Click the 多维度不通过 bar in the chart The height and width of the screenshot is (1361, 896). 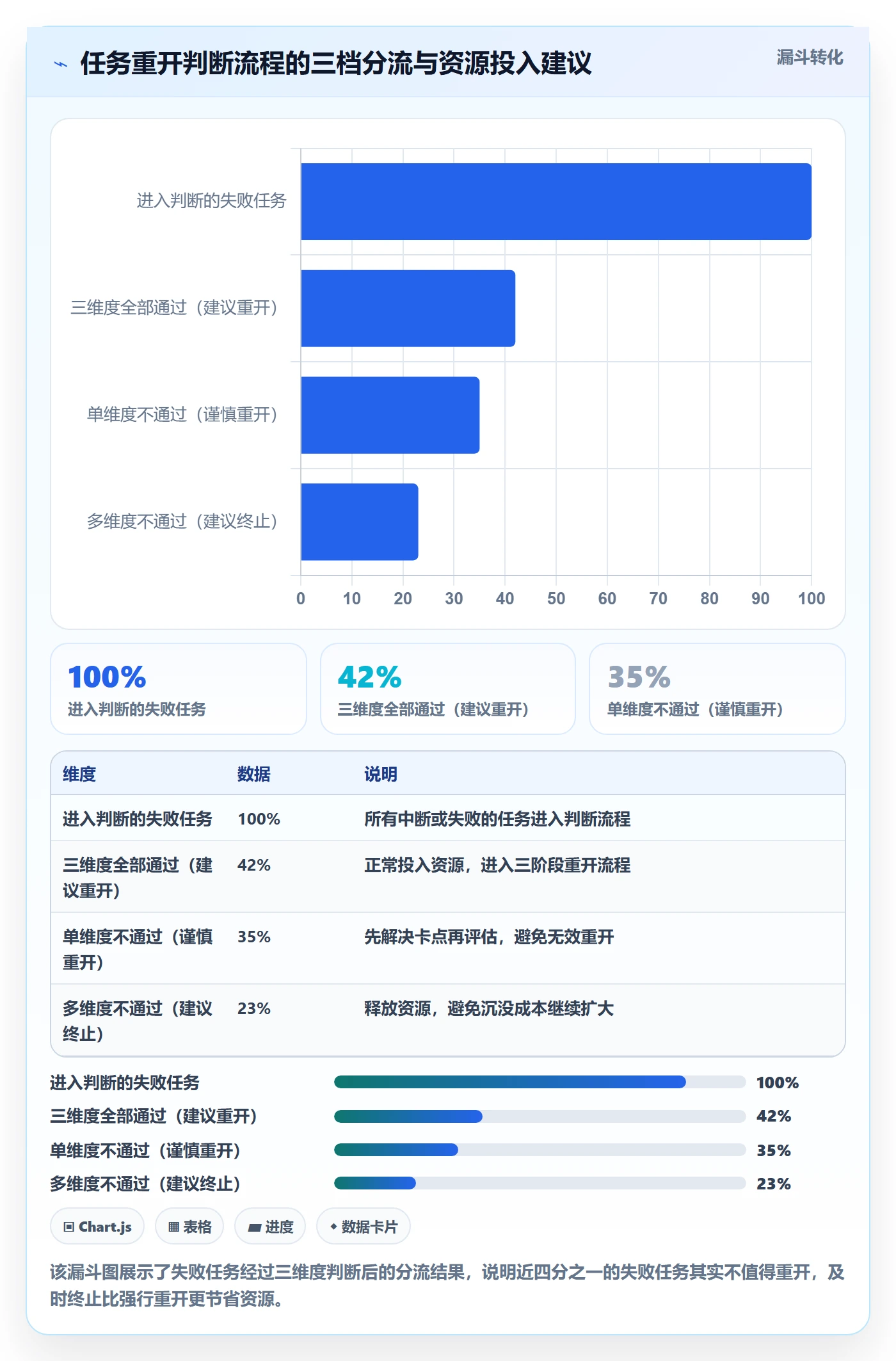pos(359,522)
